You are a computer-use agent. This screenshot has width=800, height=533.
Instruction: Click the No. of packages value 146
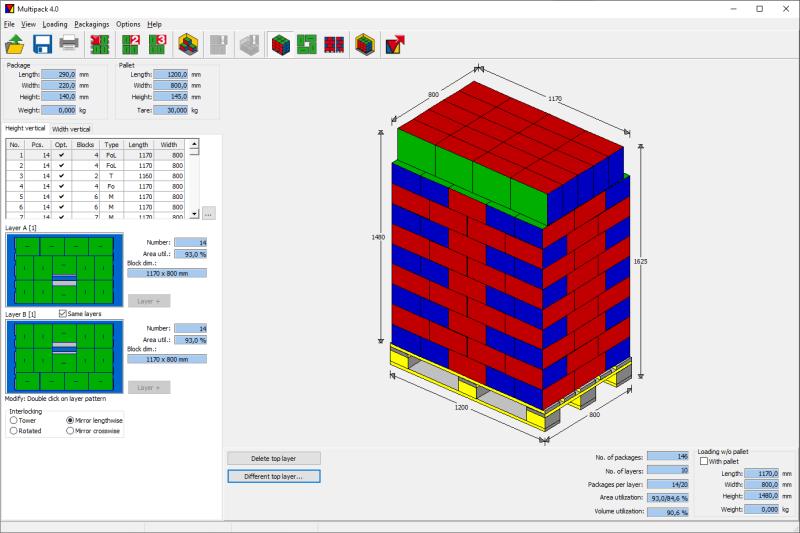click(x=668, y=456)
